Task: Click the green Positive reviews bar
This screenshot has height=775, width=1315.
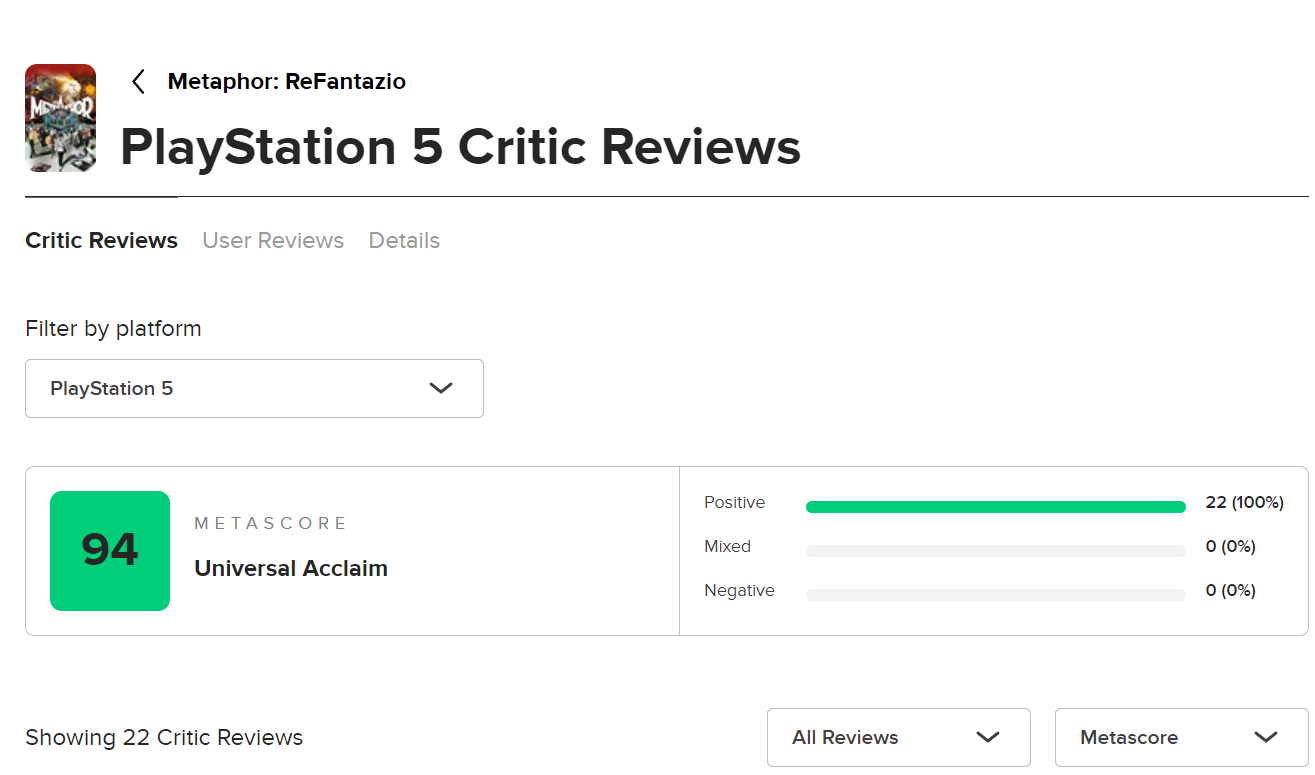Action: [x=995, y=507]
